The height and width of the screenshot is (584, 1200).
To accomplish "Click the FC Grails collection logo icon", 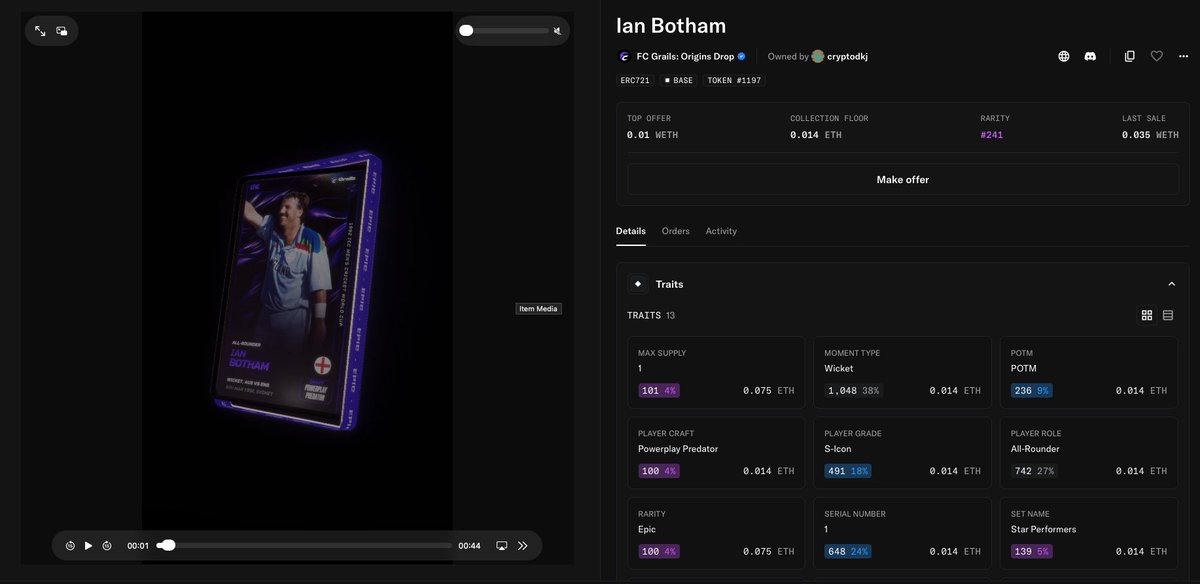I will pos(624,56).
